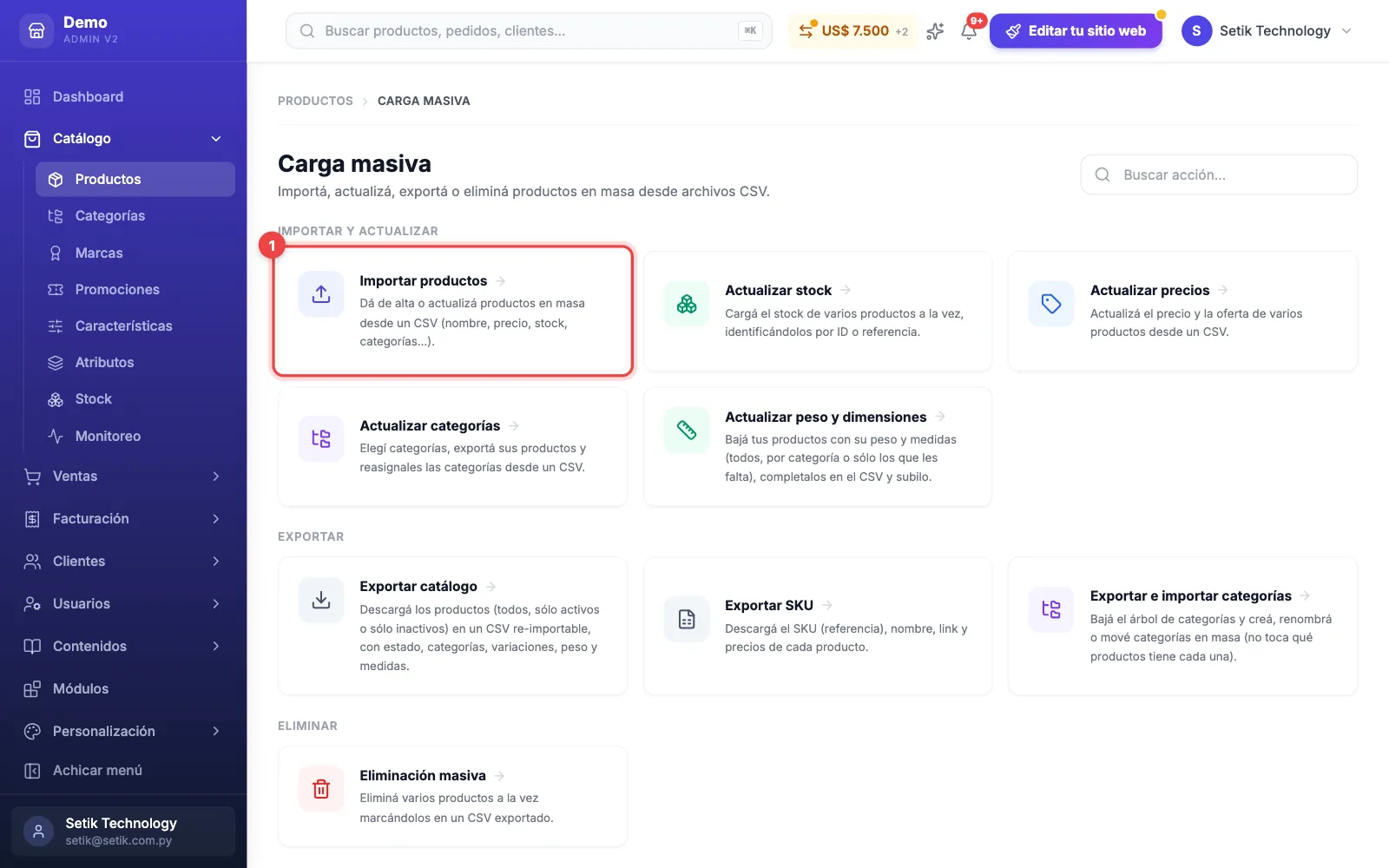This screenshot has height=868, width=1389.
Task: Collapse the Catálogo section chevron
Action: (x=216, y=139)
